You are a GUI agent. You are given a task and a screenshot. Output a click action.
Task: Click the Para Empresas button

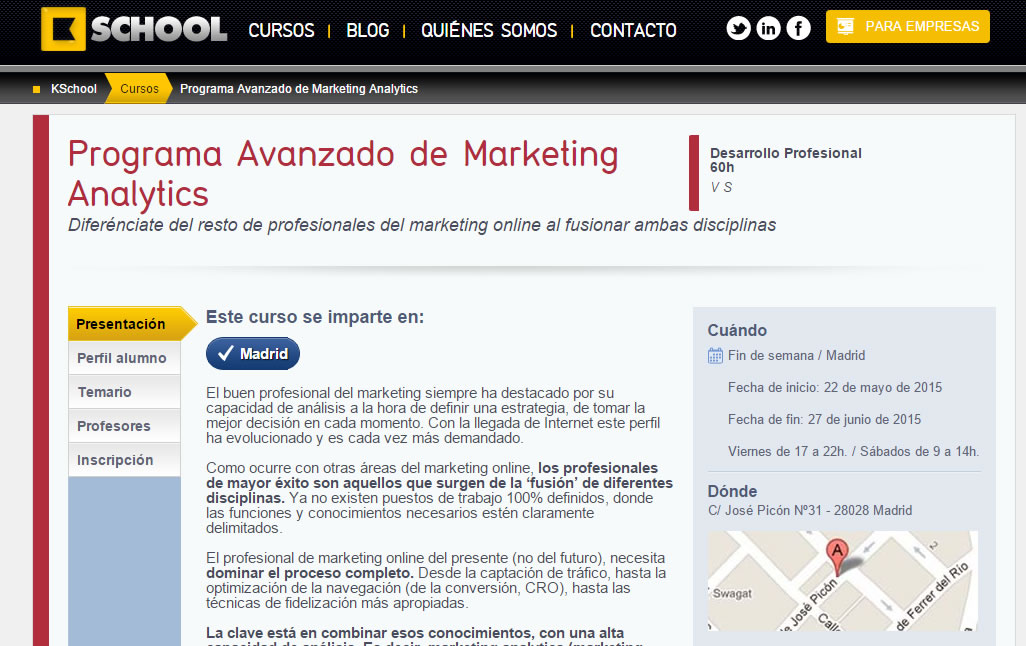(907, 27)
